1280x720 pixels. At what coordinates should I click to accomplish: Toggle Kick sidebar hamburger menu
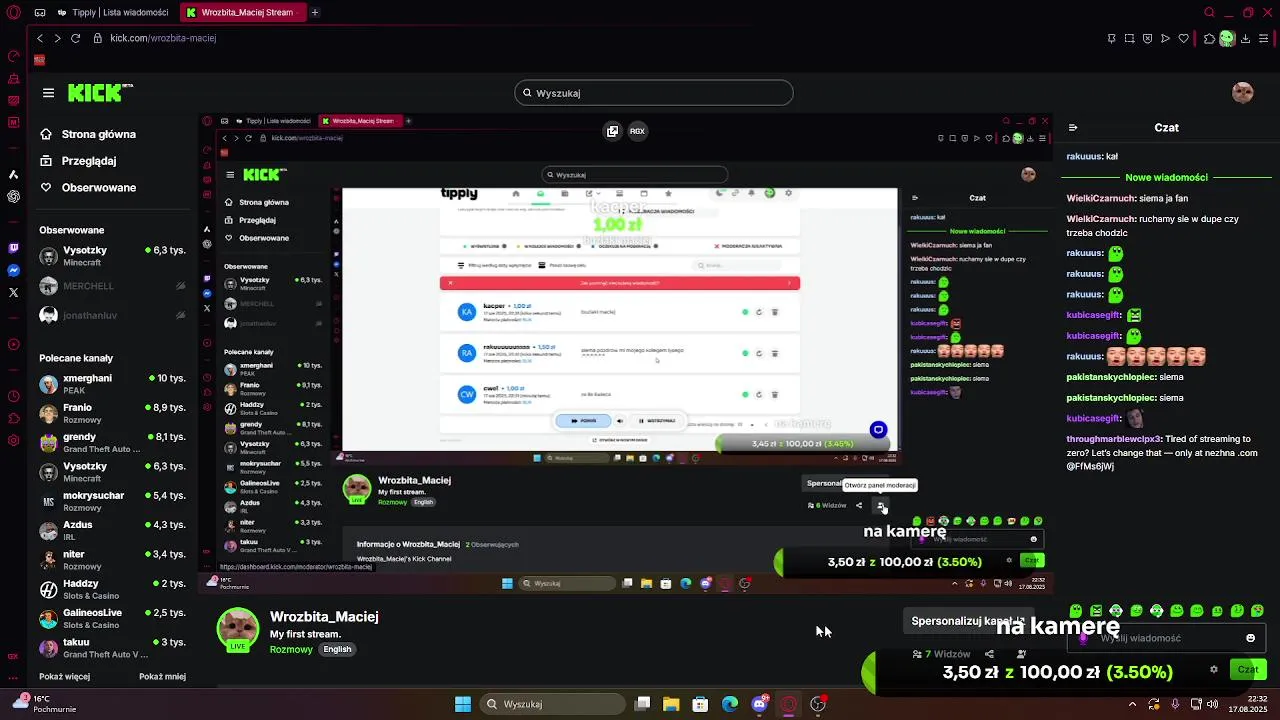[x=48, y=93]
